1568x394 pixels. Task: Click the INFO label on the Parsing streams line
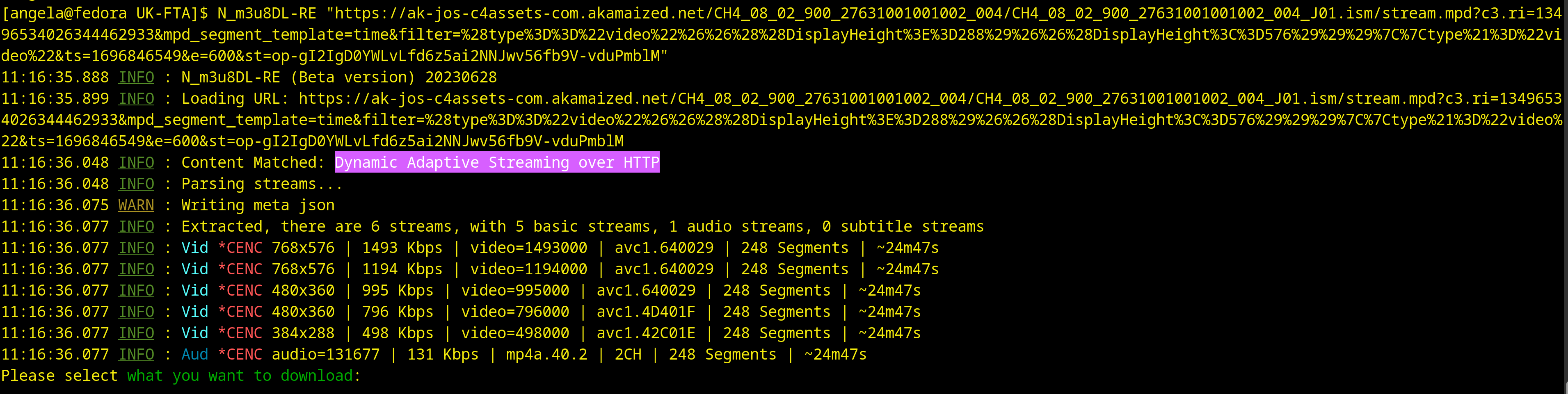(136, 184)
